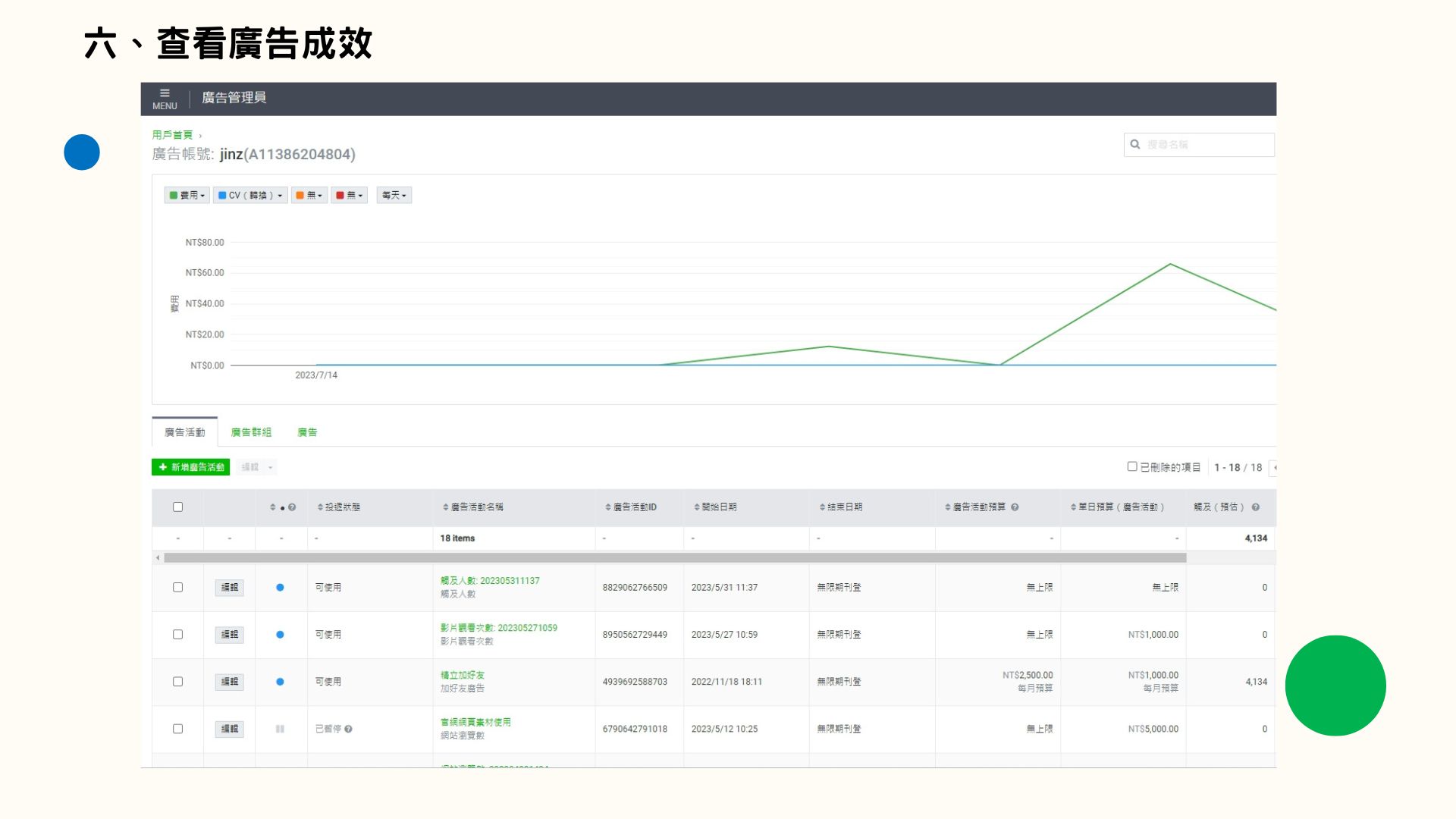
Task: Open campaign 觸及人數: 202305311137
Action: tap(490, 581)
